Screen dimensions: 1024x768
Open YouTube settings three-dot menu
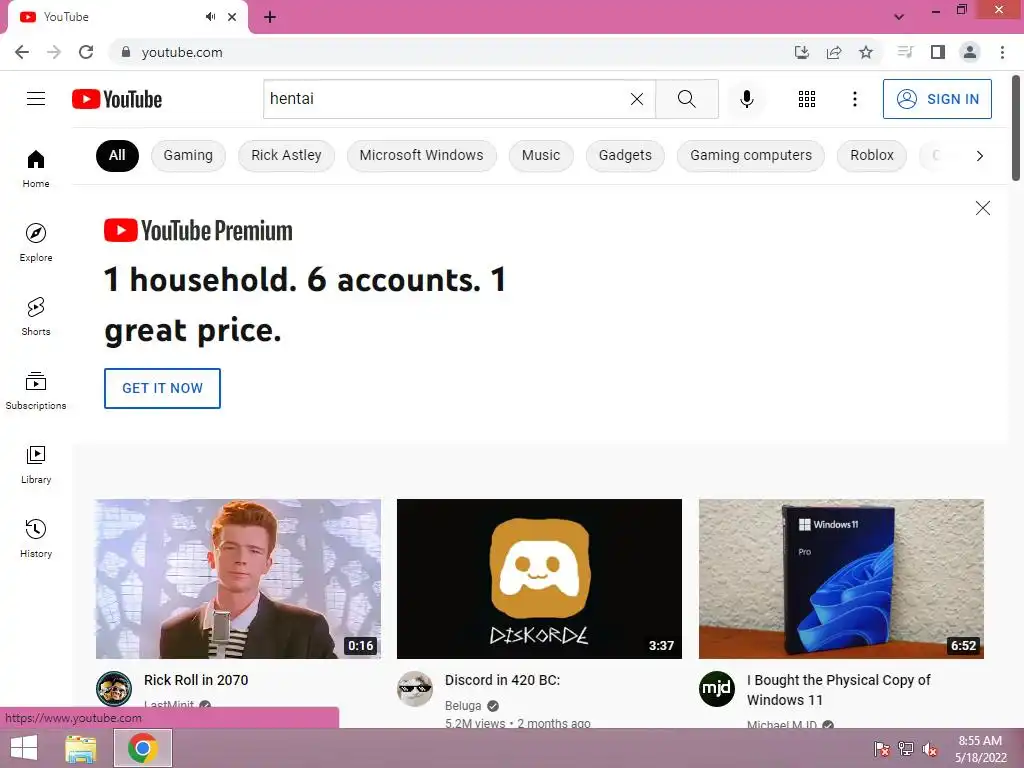coord(854,99)
